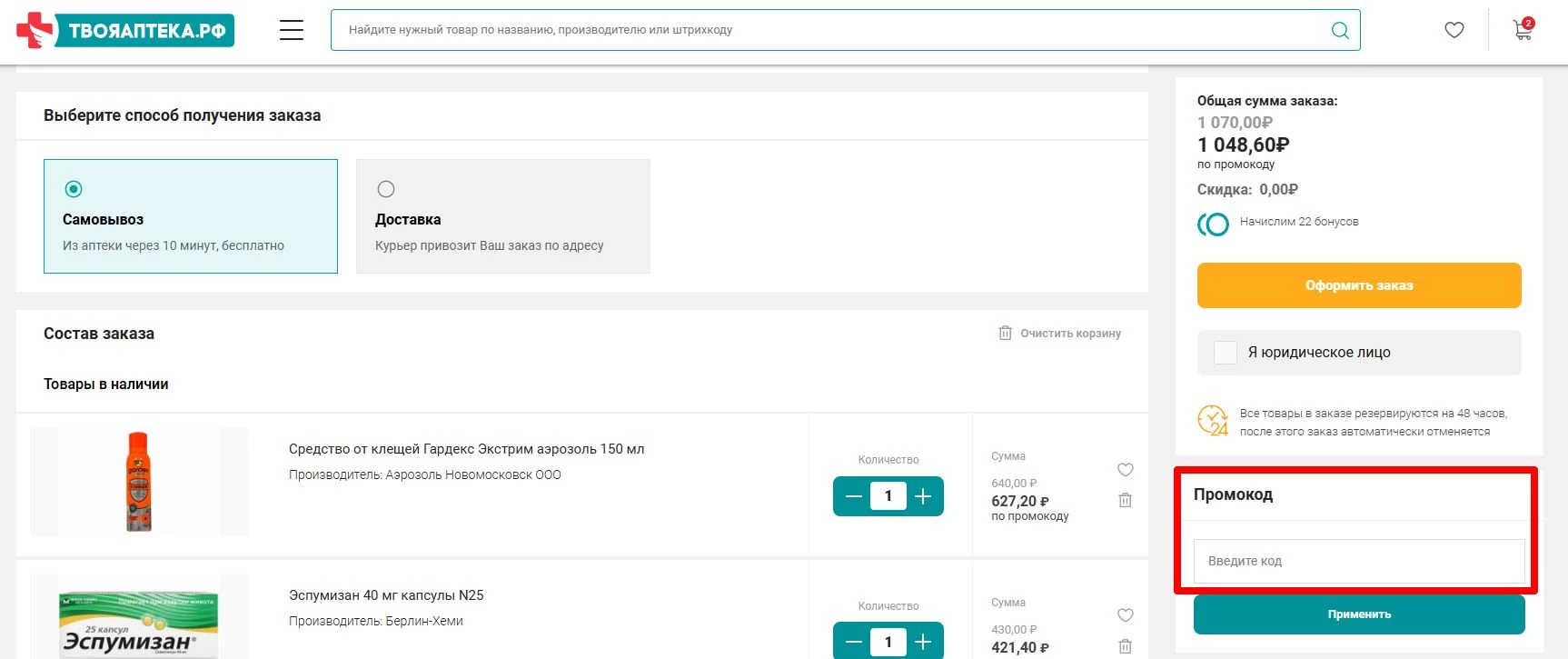Select Самовывоз pickup option
1568x659 pixels.
pos(74,189)
